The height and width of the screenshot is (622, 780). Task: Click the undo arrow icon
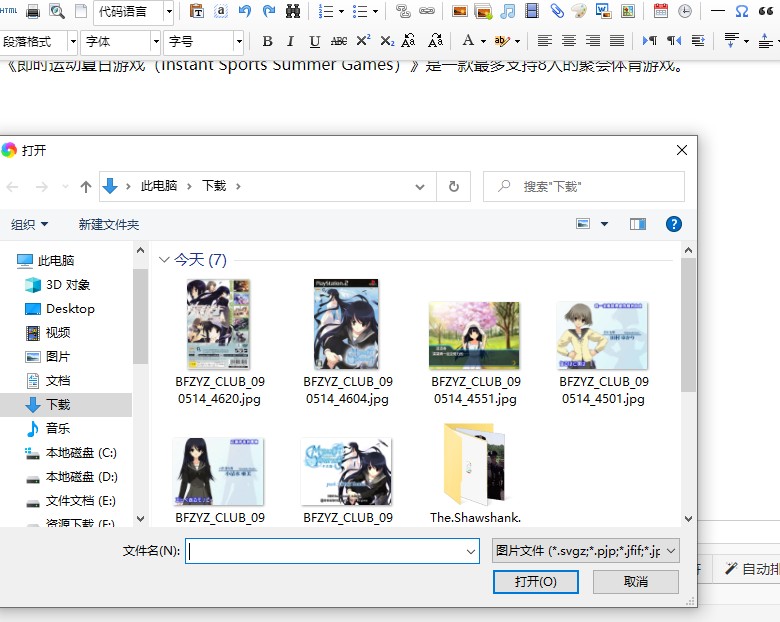tap(245, 10)
